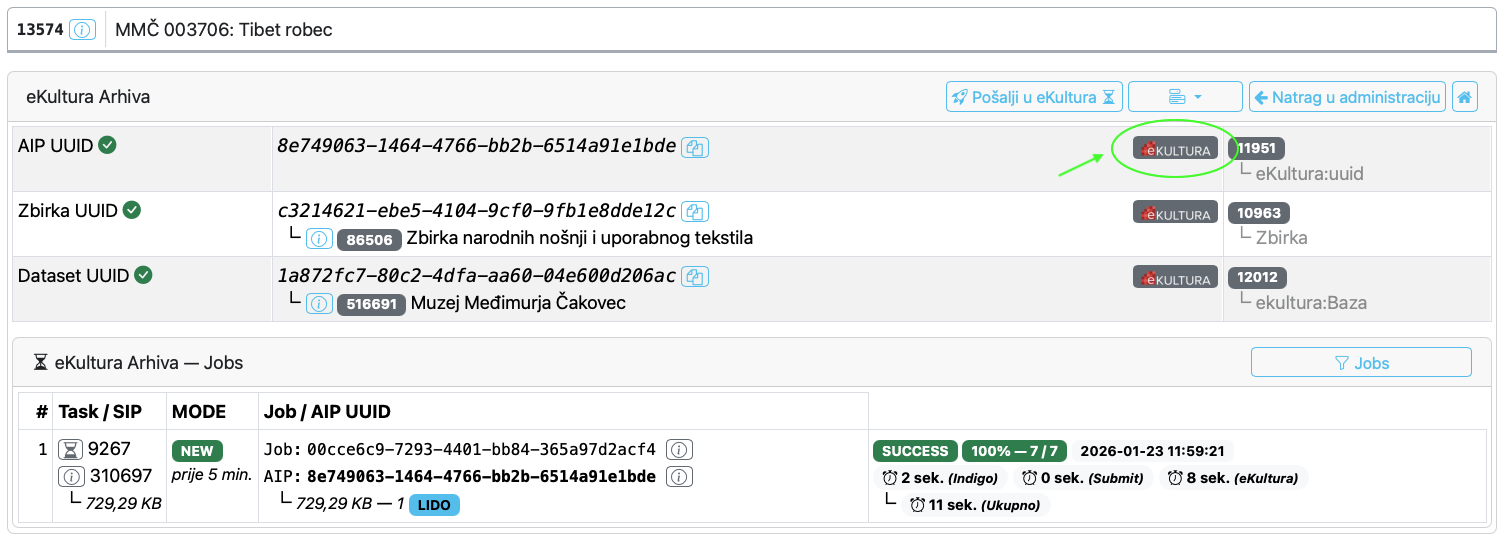Open info icon for Job 00cce6c9 UUID
The image size is (1506, 544).
pos(680,449)
